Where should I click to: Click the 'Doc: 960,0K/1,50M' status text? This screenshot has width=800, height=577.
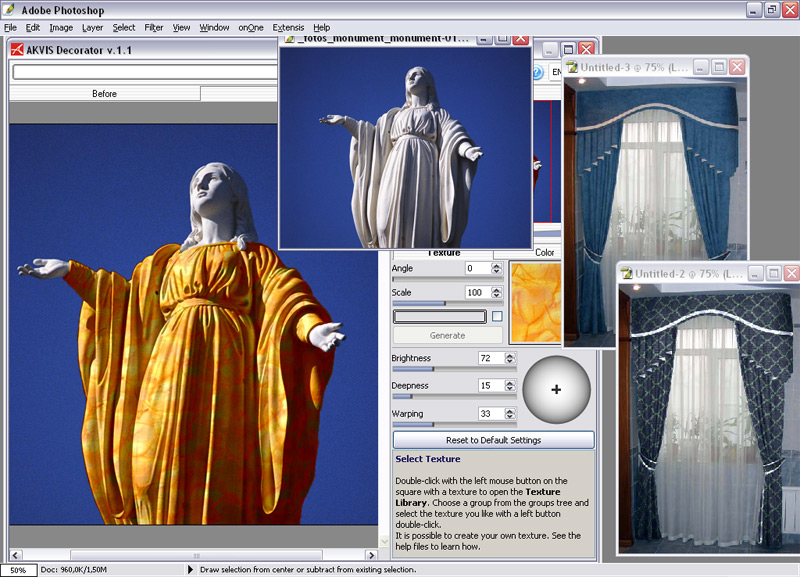pos(74,569)
